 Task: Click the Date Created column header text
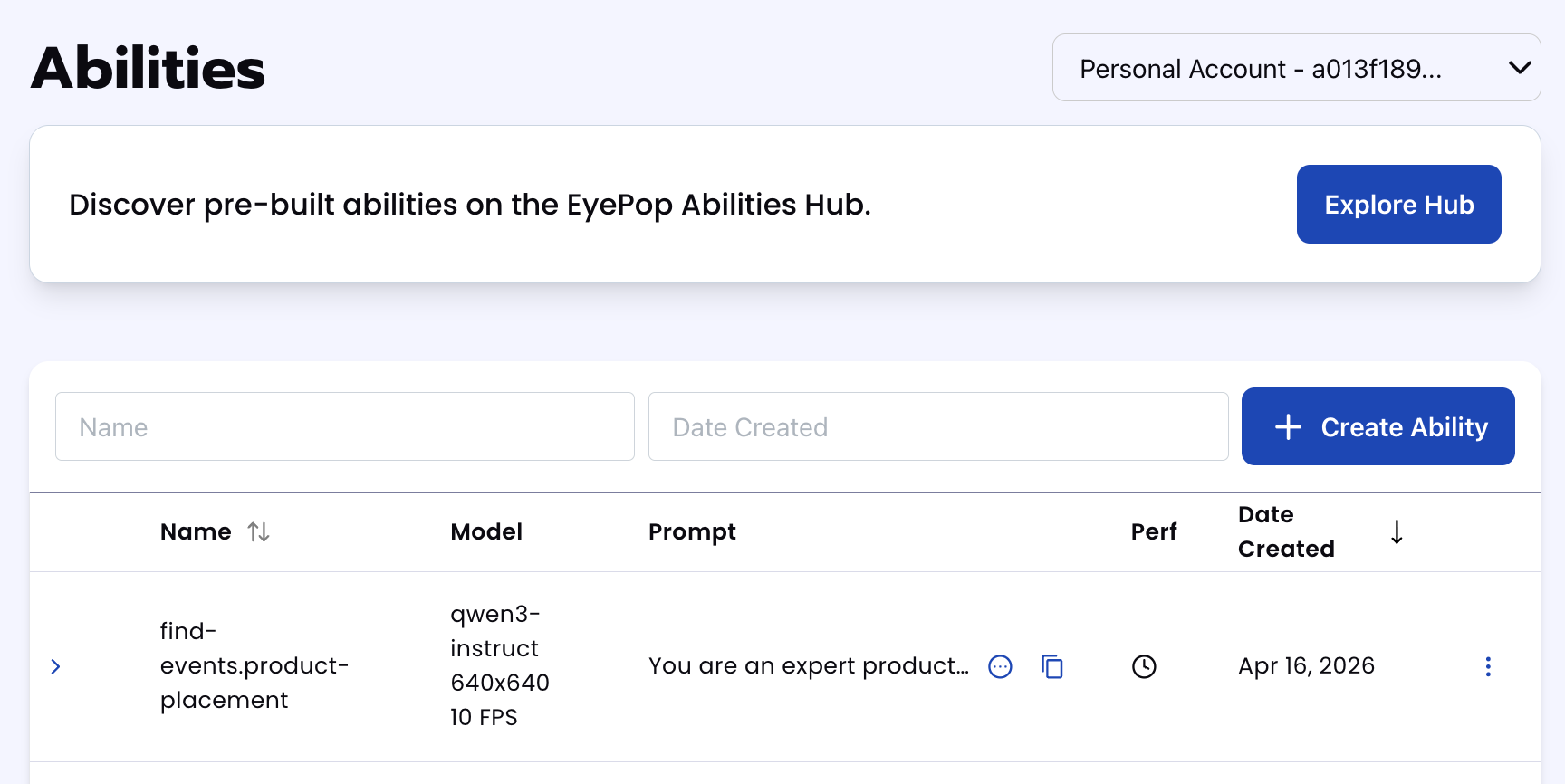pos(1285,532)
